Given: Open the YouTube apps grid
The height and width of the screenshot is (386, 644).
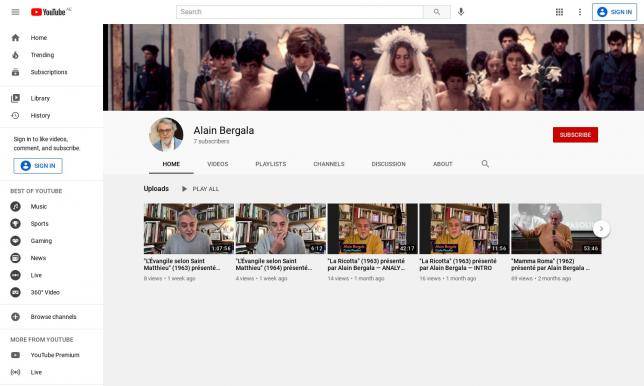Looking at the screenshot, I should tap(559, 12).
